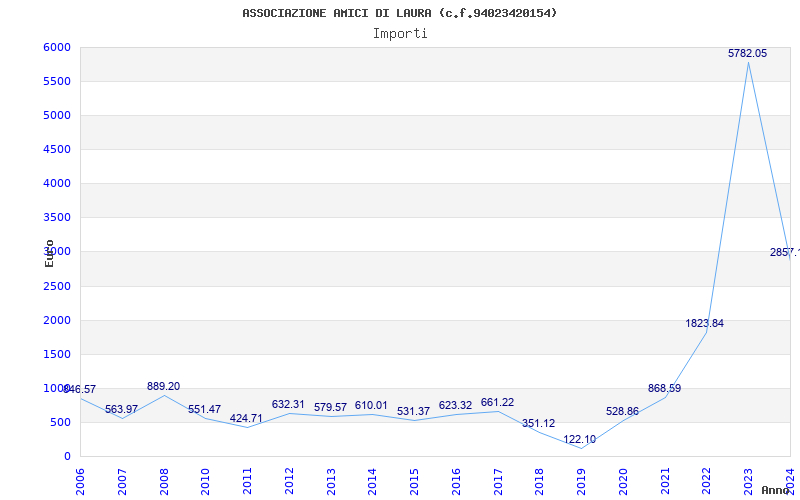Viewport: 800px width, 500px height.
Task: Click the 'Importi' subtitle
Action: click(x=400, y=34)
